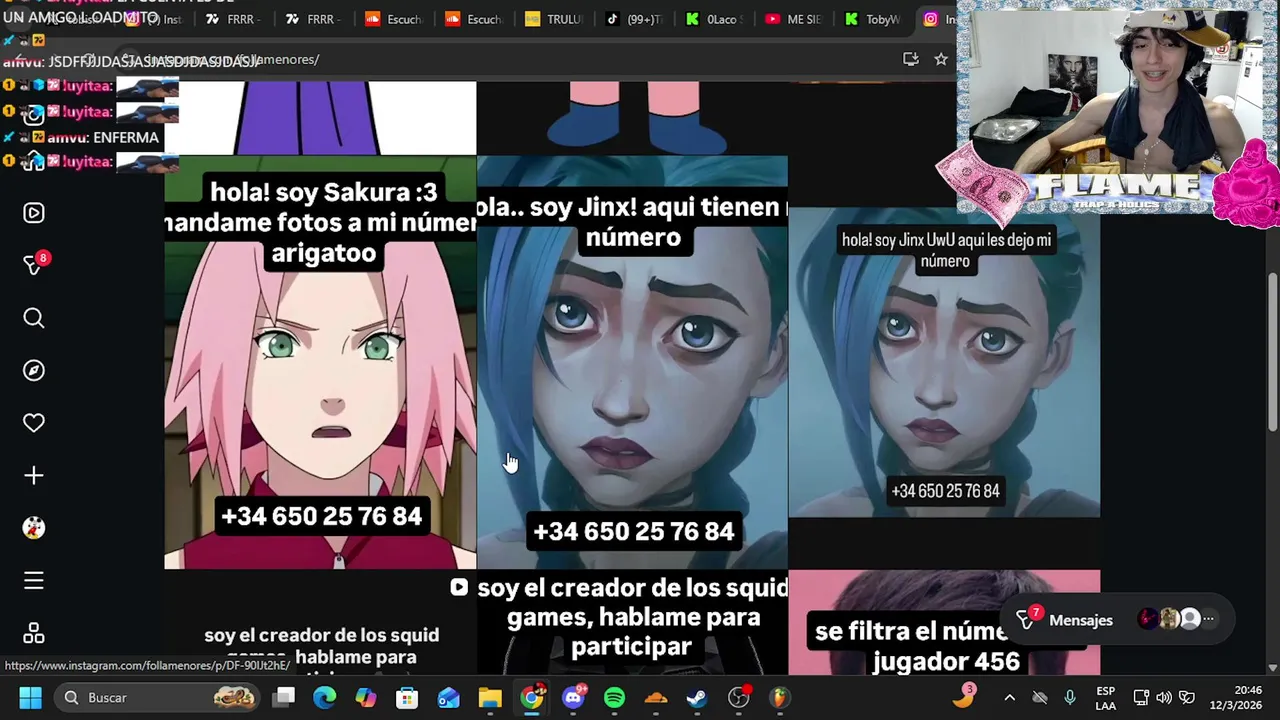The image size is (1280, 720).
Task: Switch to the TikTok (99+) tab
Action: click(635, 19)
